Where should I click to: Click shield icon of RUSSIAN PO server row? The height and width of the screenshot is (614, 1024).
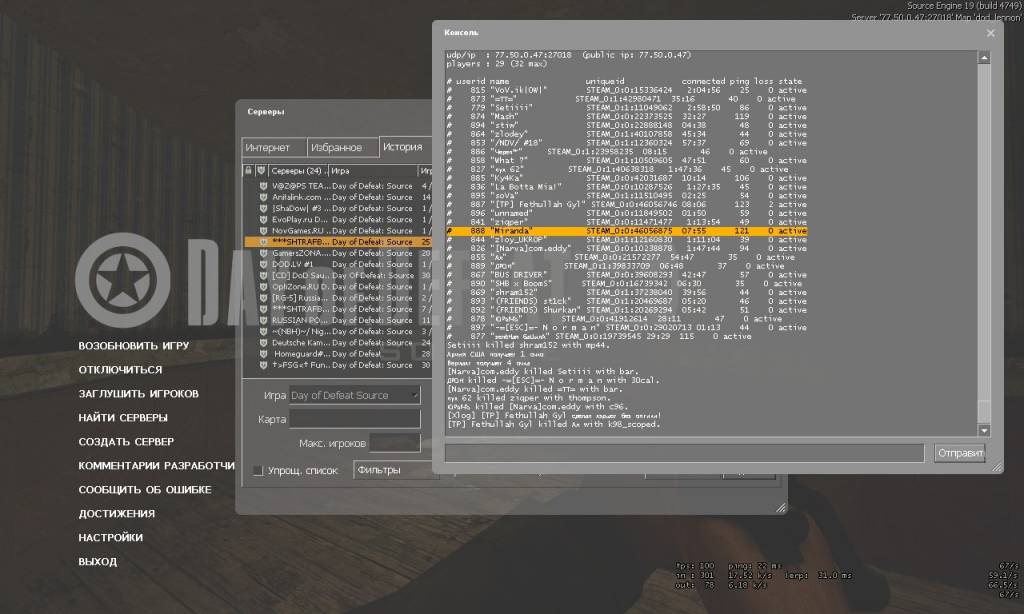click(263, 321)
